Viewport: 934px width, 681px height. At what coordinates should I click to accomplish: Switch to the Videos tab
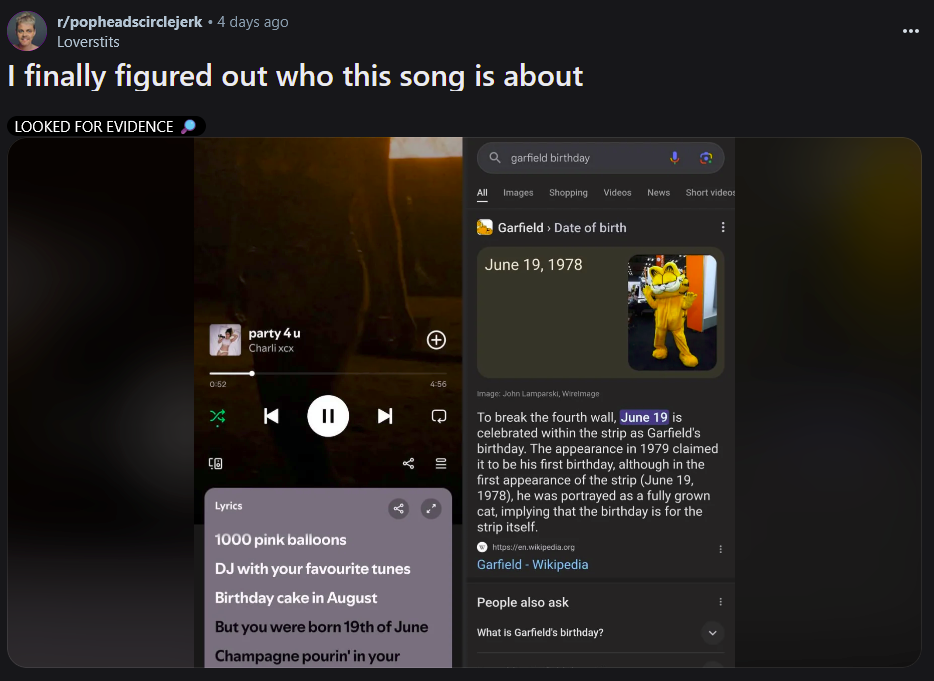617,192
